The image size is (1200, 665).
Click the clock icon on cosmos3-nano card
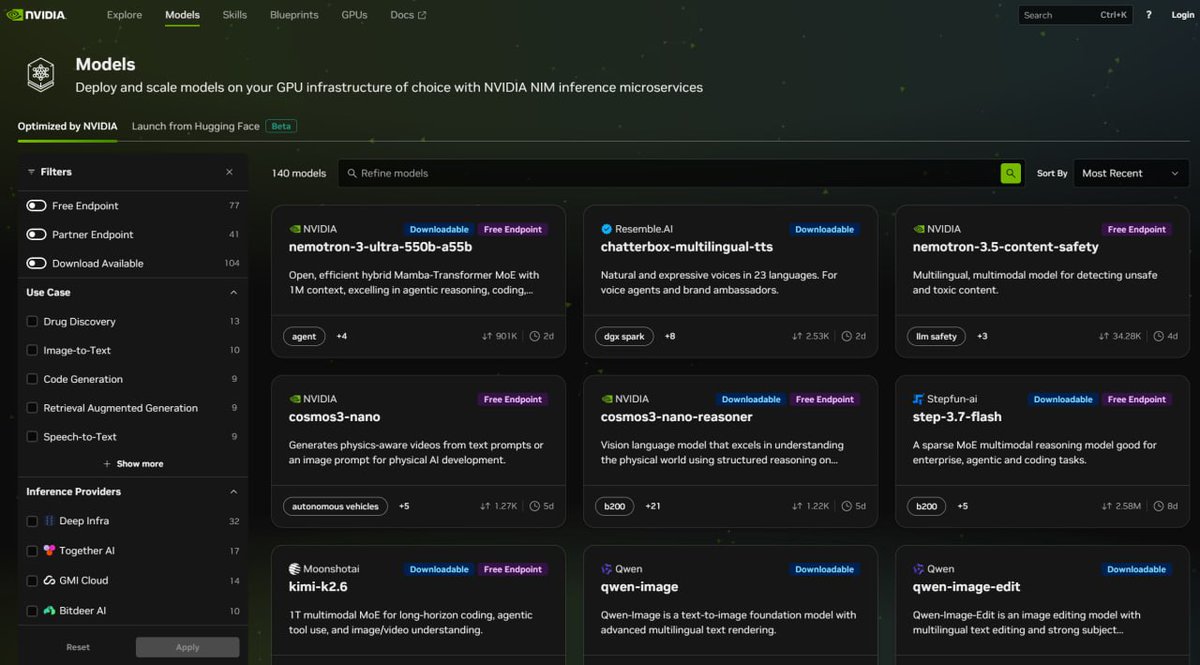(535, 506)
